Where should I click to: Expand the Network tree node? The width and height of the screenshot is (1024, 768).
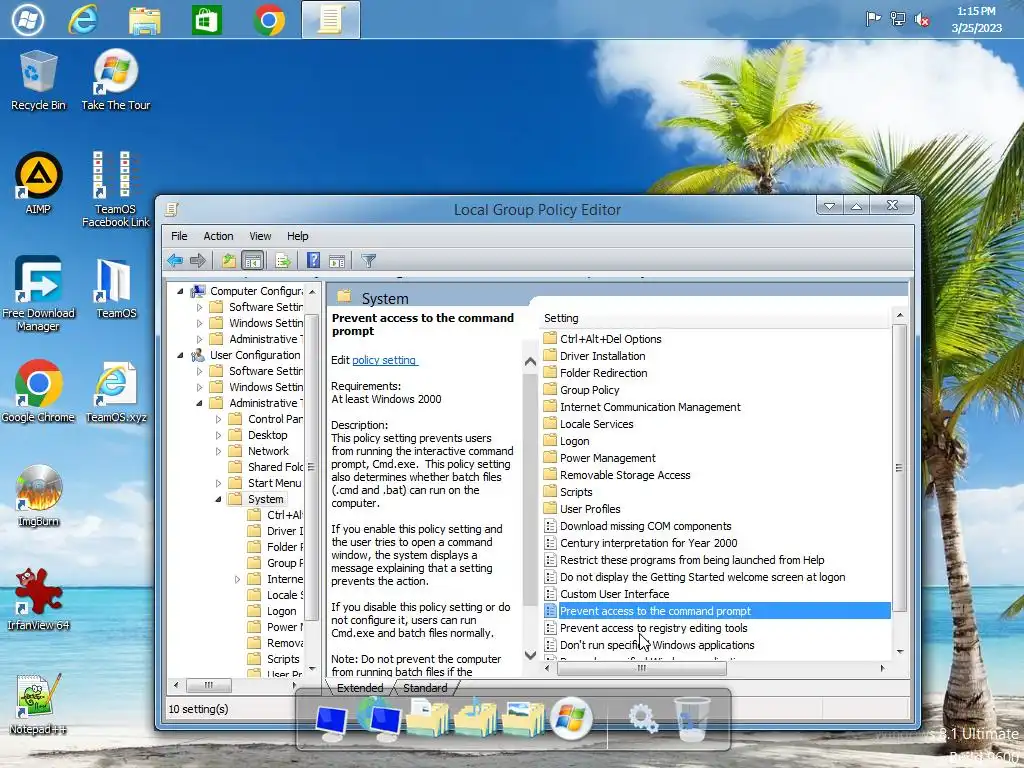(218, 451)
